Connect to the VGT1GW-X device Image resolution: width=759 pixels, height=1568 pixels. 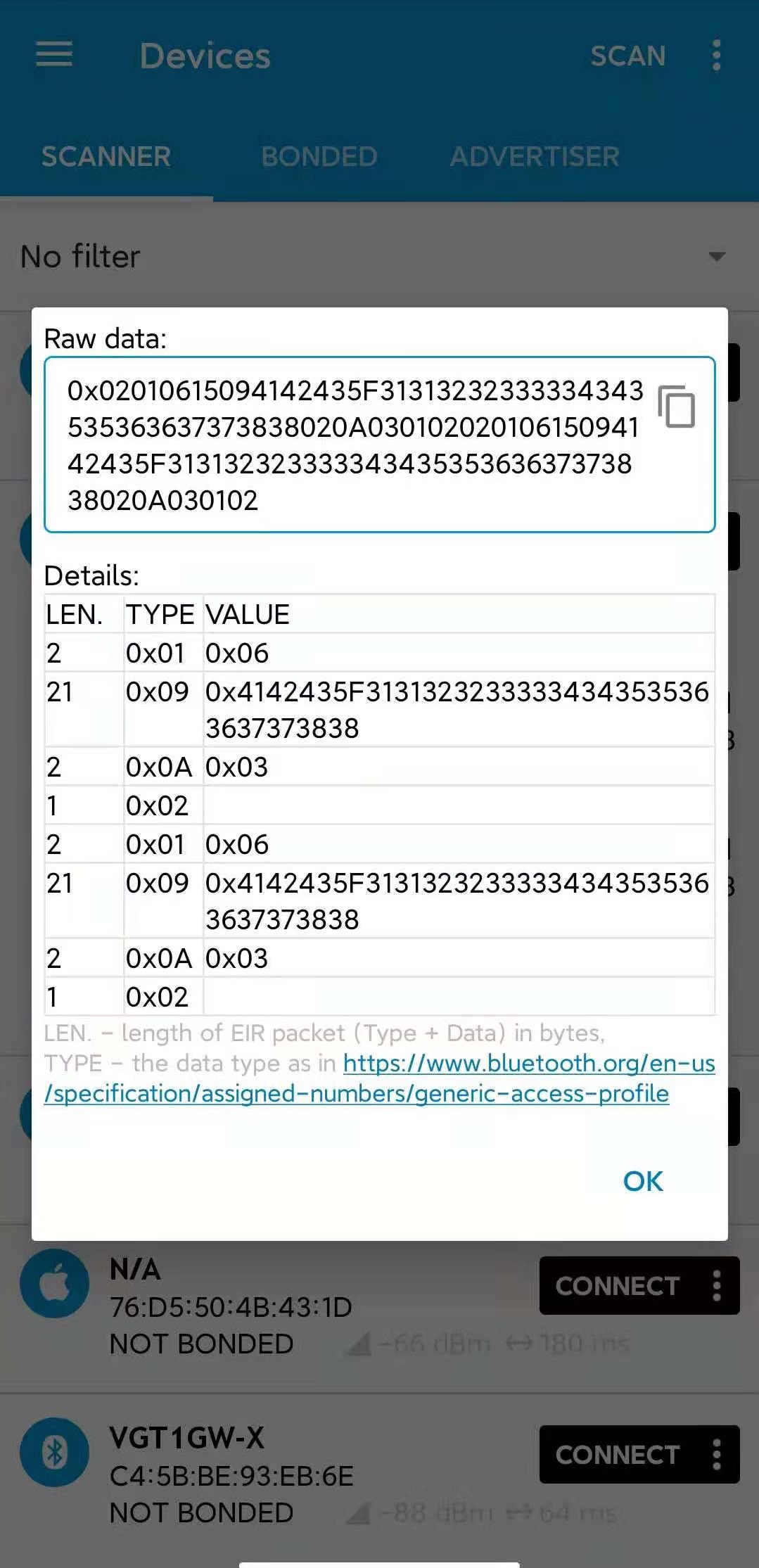click(x=618, y=1454)
